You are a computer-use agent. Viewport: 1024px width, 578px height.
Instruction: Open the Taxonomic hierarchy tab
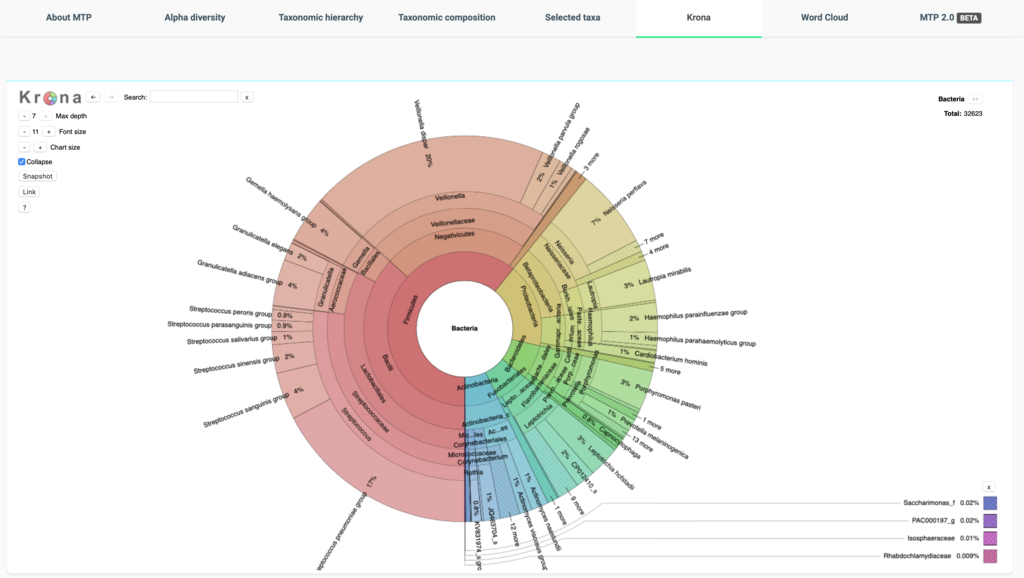[321, 18]
